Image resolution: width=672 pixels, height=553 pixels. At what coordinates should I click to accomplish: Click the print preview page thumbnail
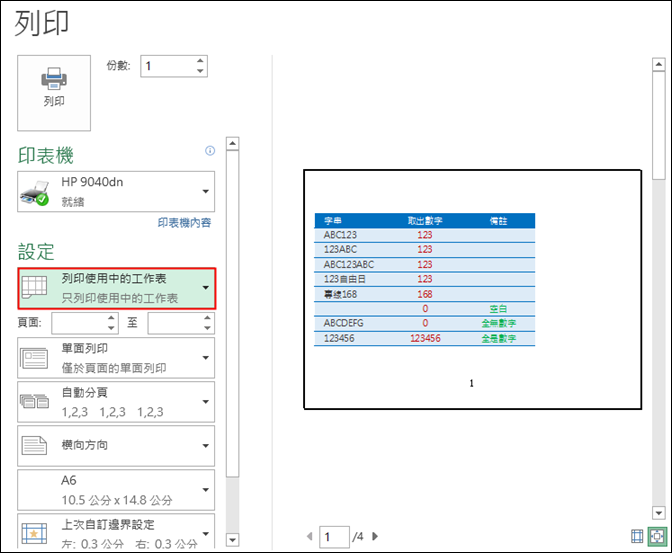[472, 289]
